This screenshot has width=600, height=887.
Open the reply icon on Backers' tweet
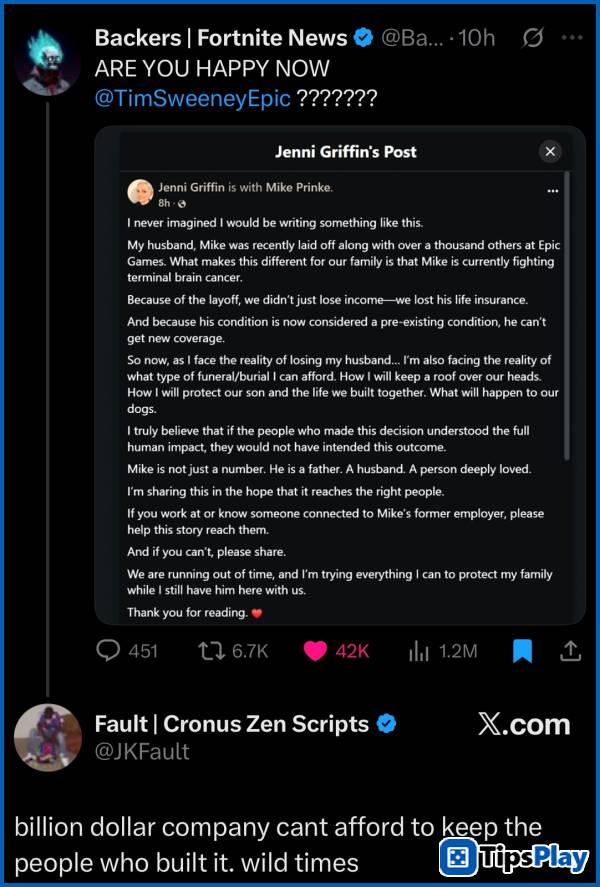click(106, 650)
